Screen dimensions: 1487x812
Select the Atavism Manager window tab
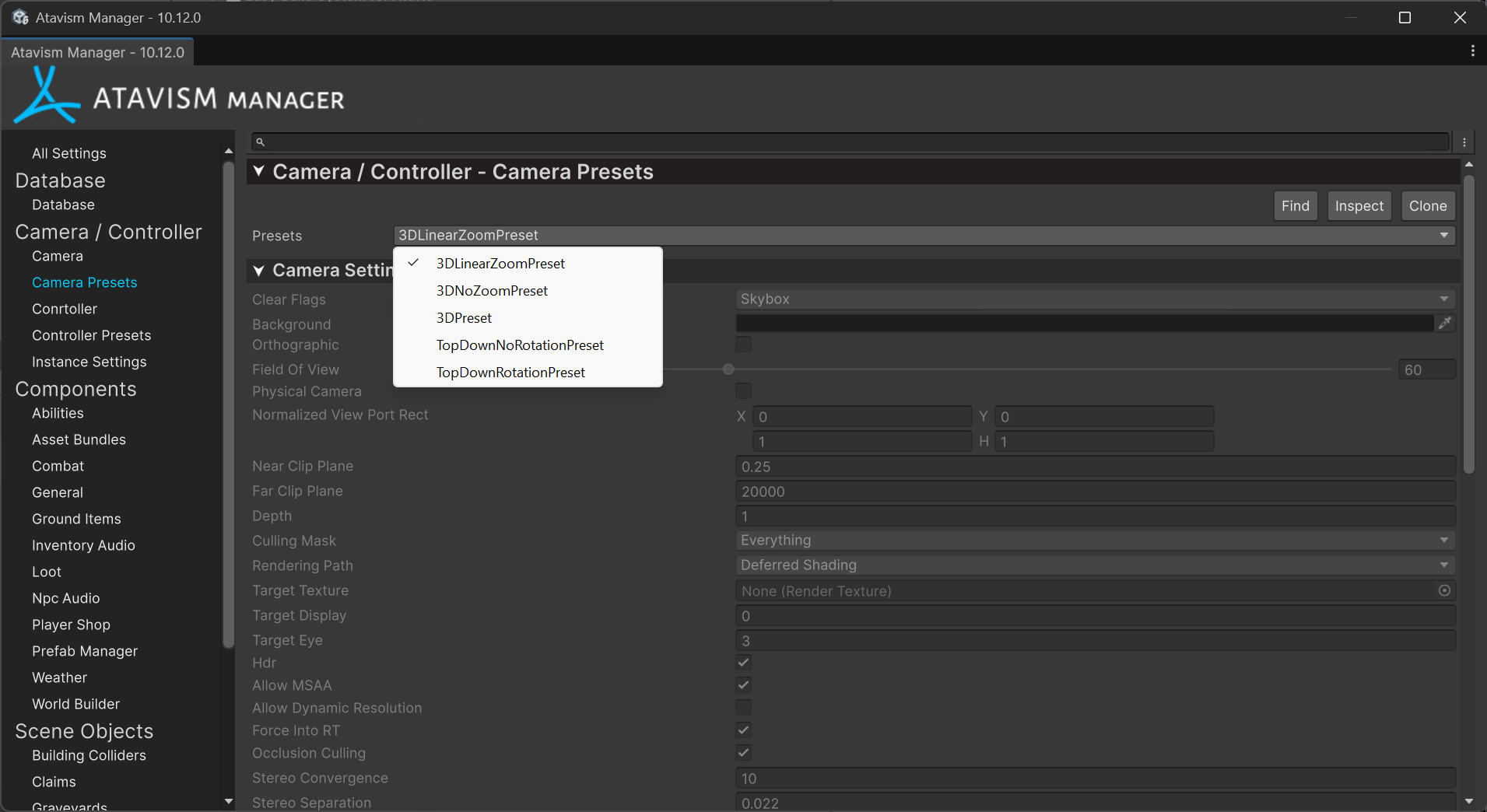coord(98,52)
